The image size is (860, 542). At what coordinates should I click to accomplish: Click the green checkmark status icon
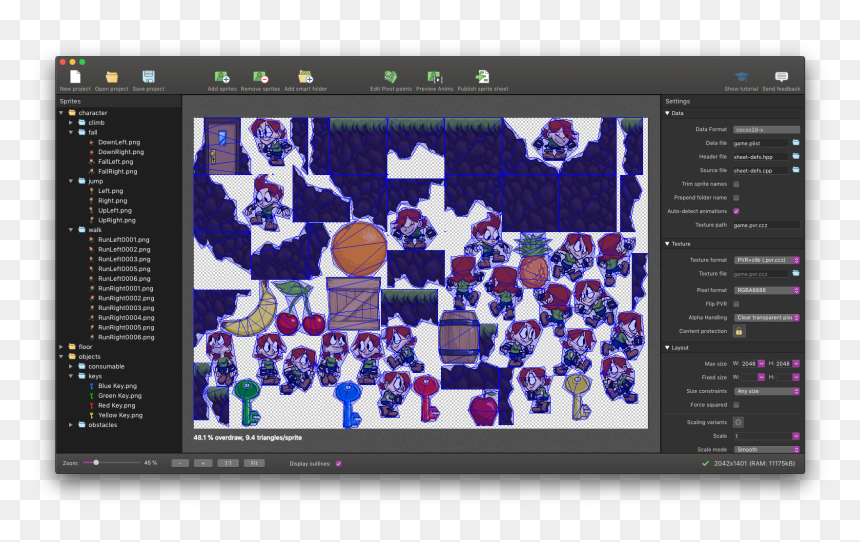705,464
